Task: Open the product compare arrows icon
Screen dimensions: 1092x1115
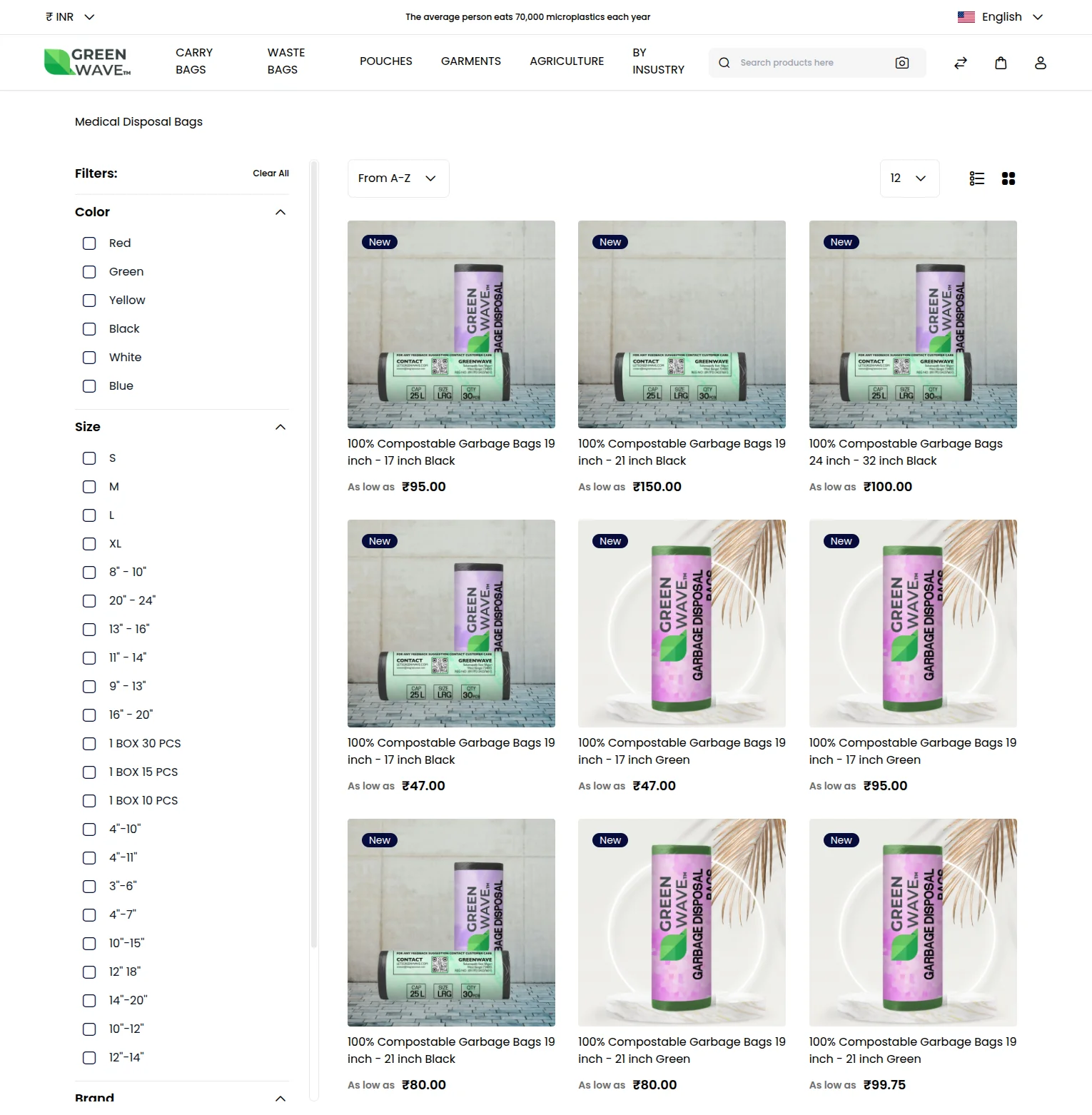Action: tap(961, 63)
